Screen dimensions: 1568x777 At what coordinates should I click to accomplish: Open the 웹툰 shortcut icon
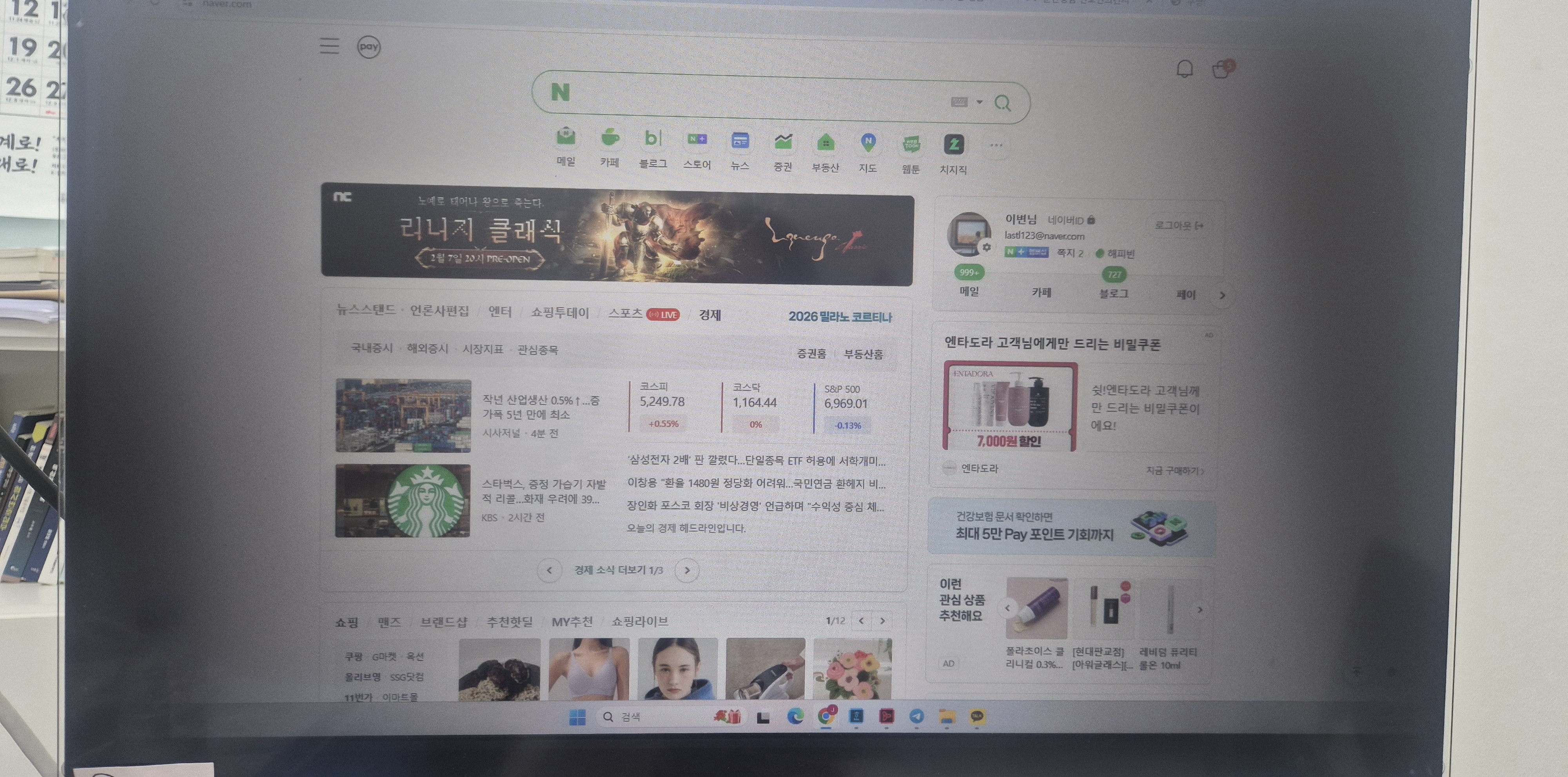(911, 145)
